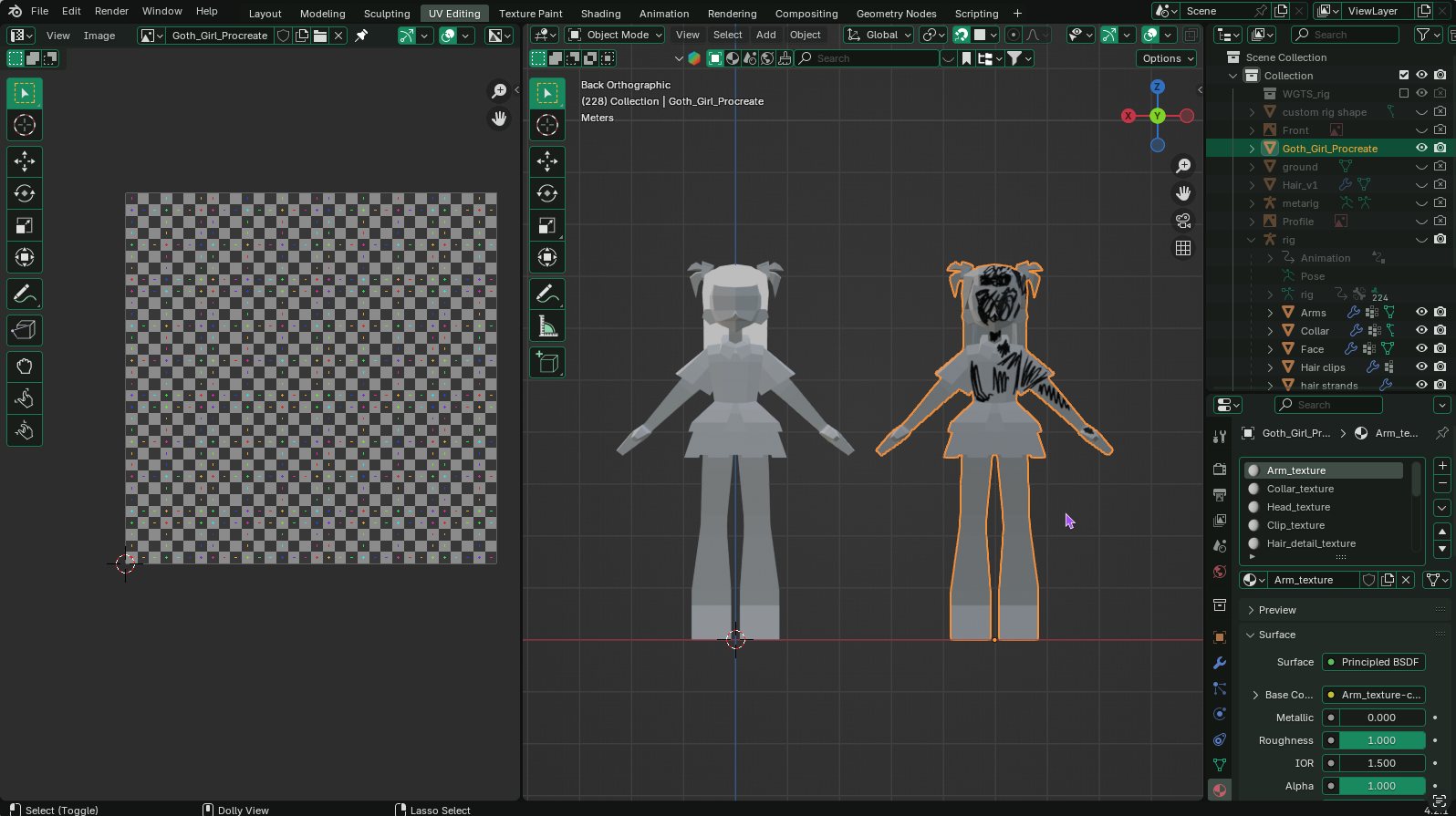The image size is (1456, 816).
Task: Open the Image menu in UV editor
Action: pyautogui.click(x=99, y=36)
